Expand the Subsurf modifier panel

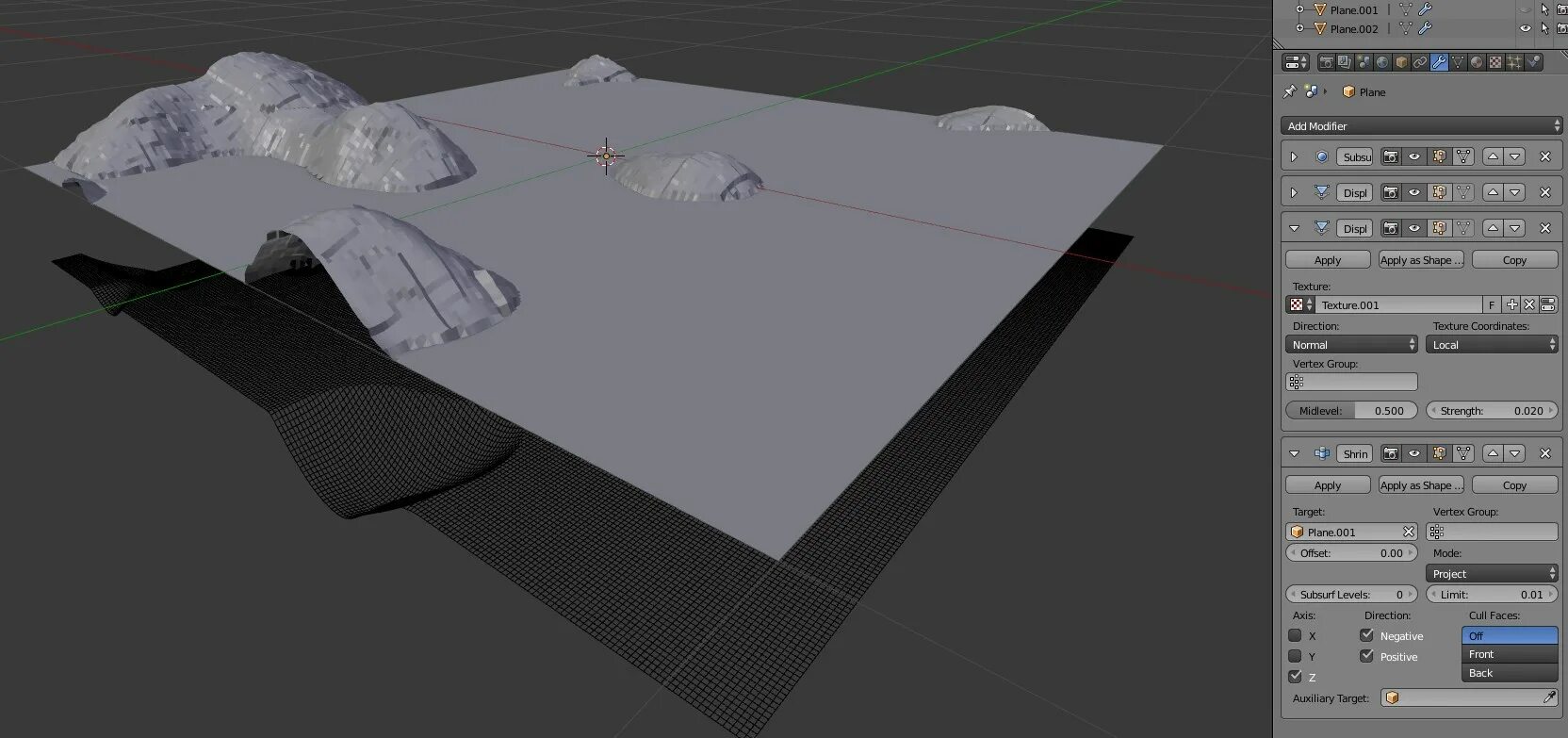point(1295,156)
